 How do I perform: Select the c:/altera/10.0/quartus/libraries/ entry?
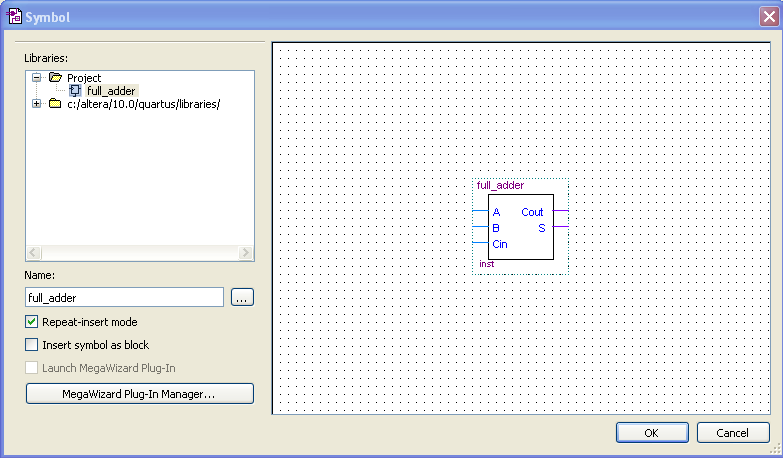coord(143,104)
